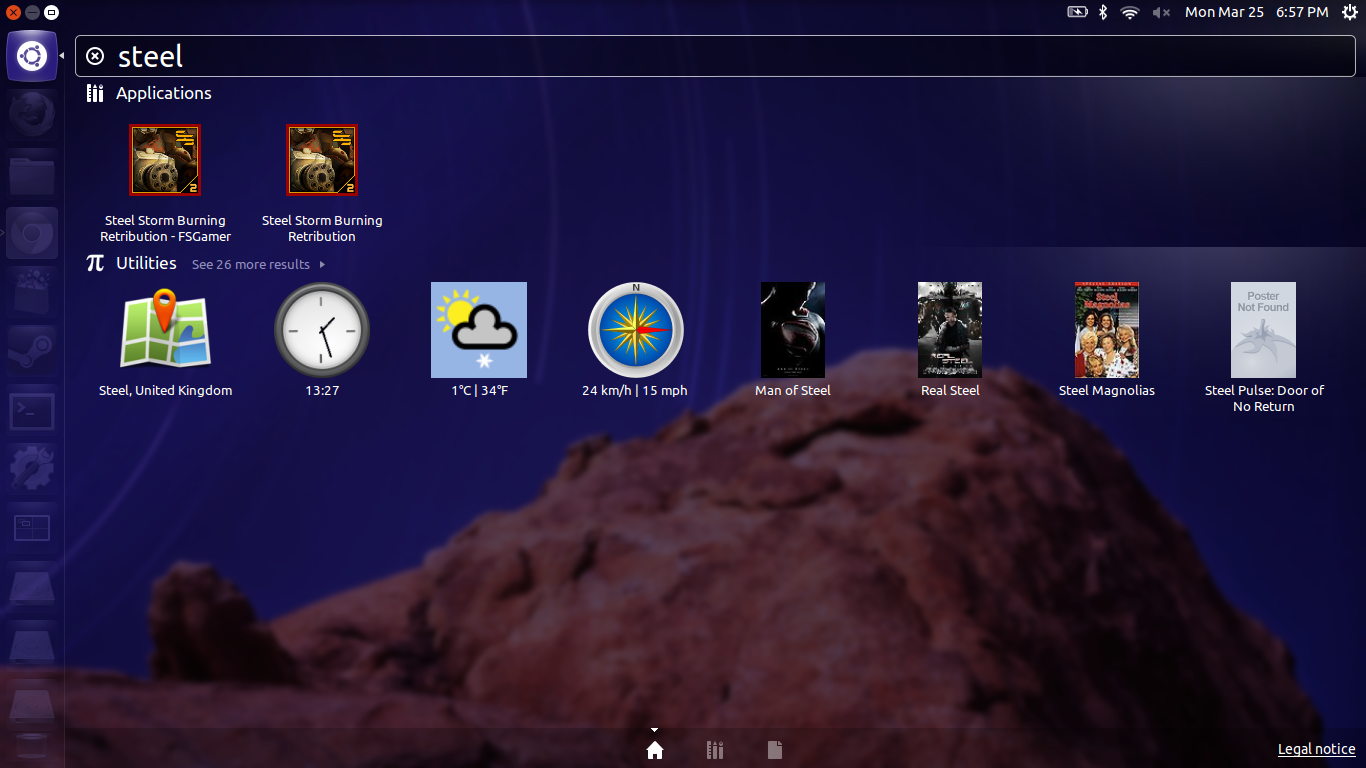Launch Steam from the launcher
Viewport: 1366px width, 768px height.
[32, 352]
